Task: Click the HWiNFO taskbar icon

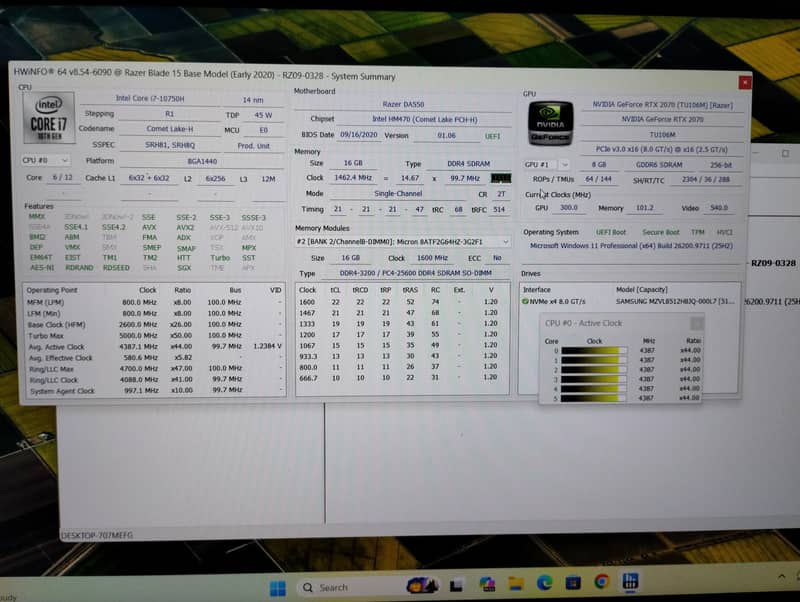Action: pos(630,581)
